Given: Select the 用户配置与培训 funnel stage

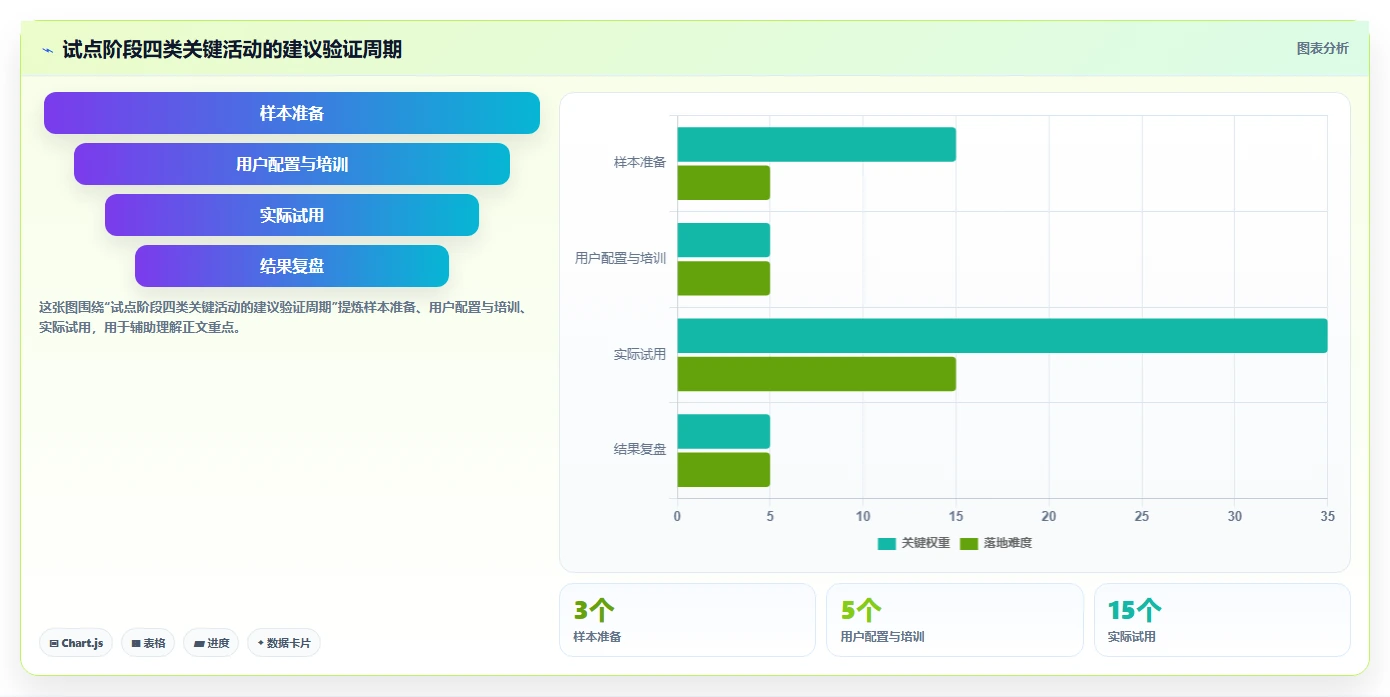Looking at the screenshot, I should pos(292,164).
